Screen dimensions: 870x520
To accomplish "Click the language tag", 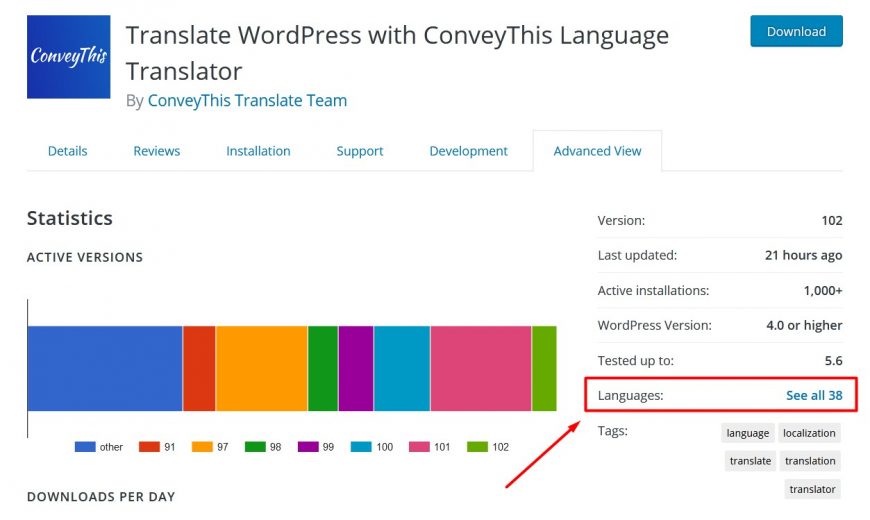I will (x=747, y=433).
